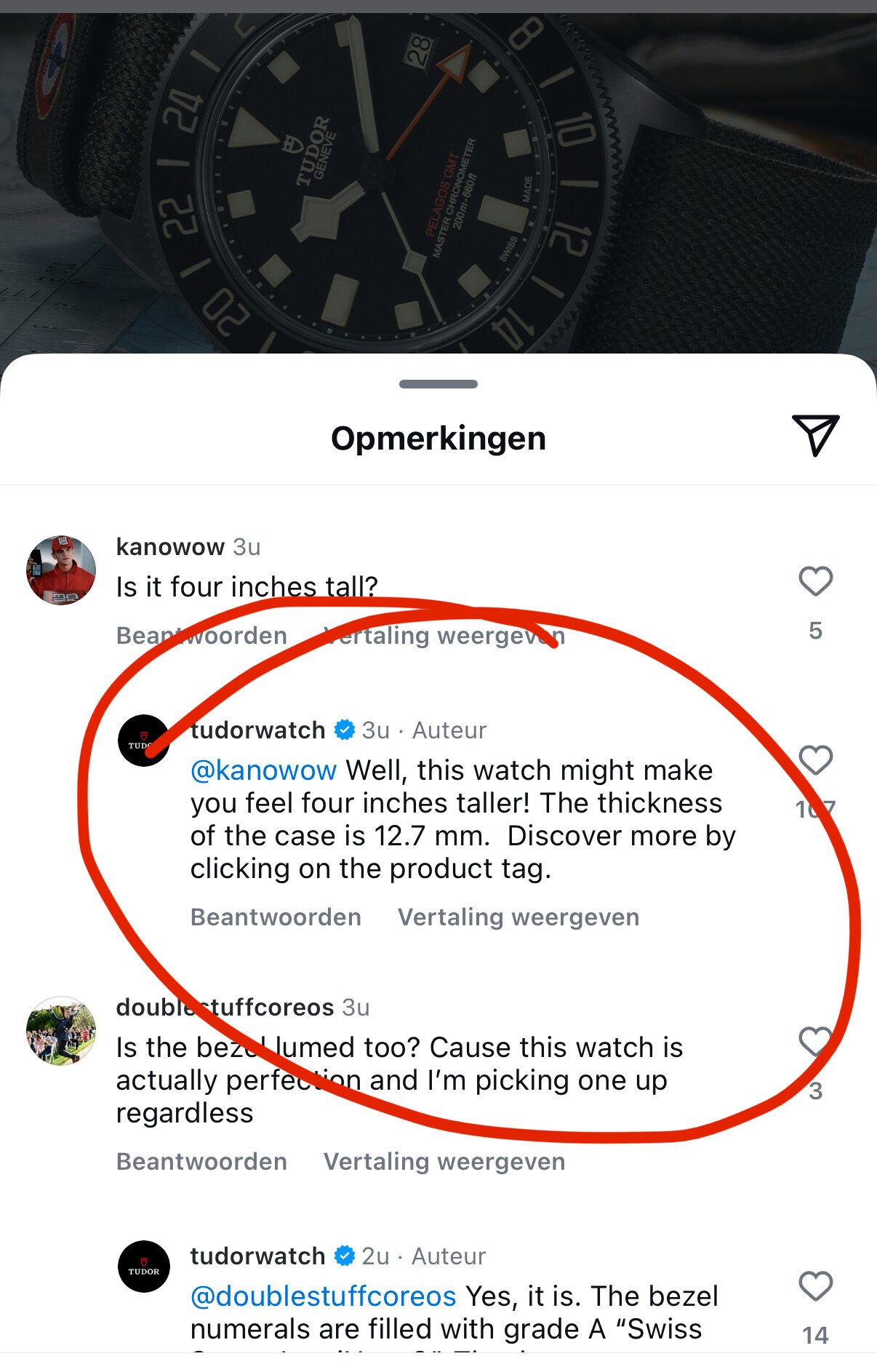Tap the watch post image behind the sheet
Viewport: 877px width, 1372px height.
(438, 182)
